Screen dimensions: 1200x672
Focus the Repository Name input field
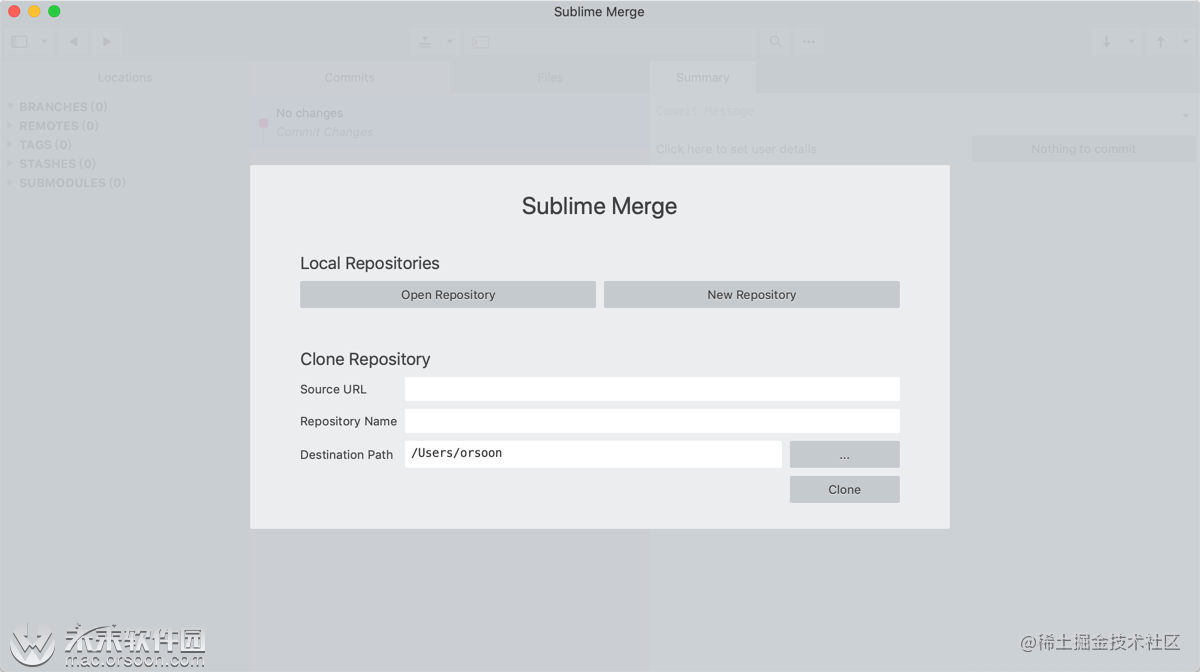click(652, 421)
